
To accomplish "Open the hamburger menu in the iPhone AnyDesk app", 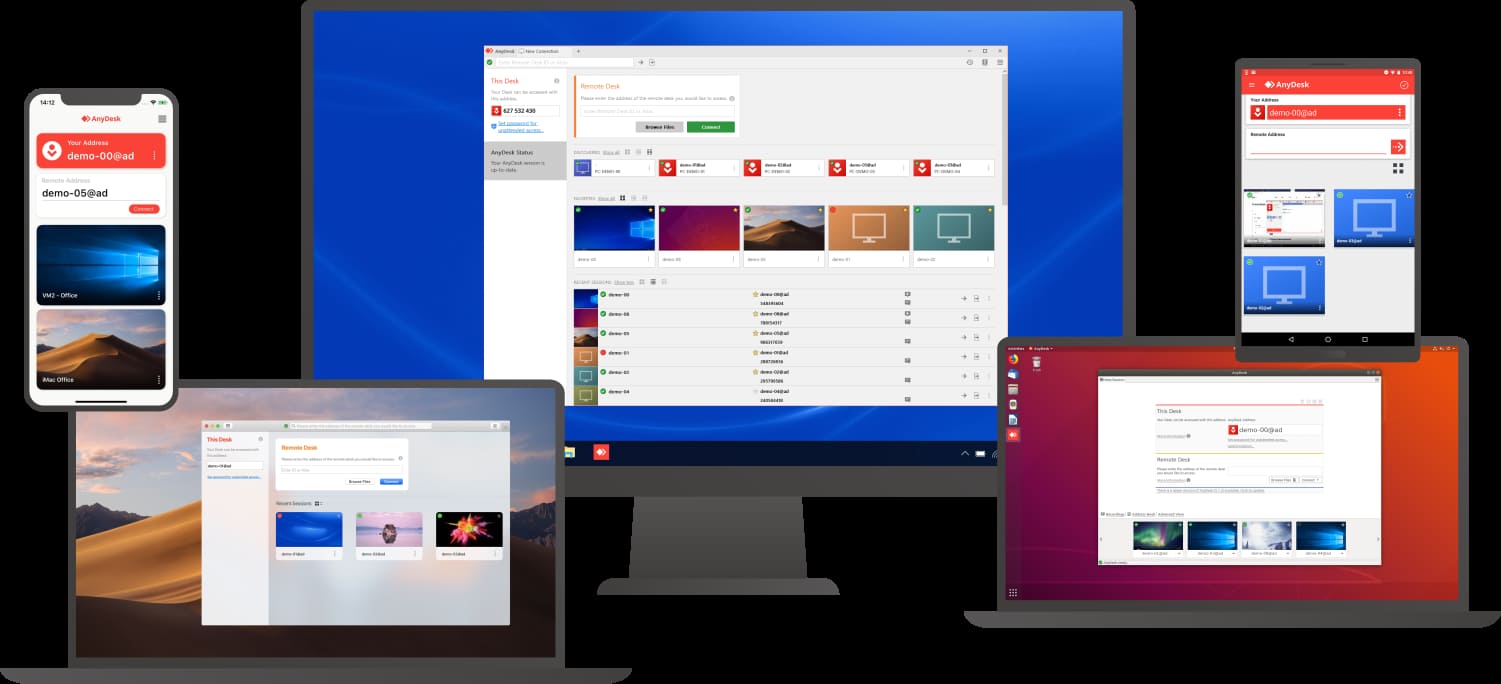I will click(162, 118).
